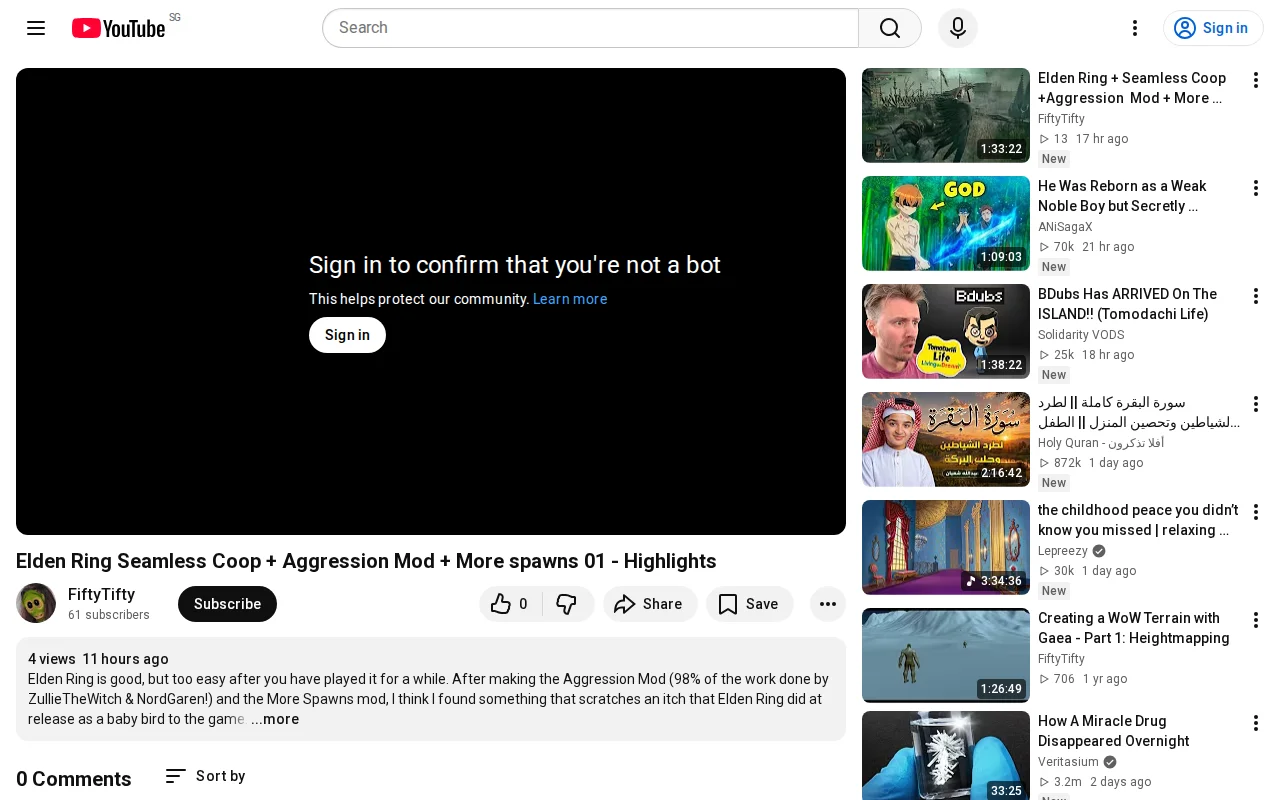The width and height of the screenshot is (1280, 800).
Task: Open 'Creating a WoW Terrain with Gaea' title
Action: 1134,628
